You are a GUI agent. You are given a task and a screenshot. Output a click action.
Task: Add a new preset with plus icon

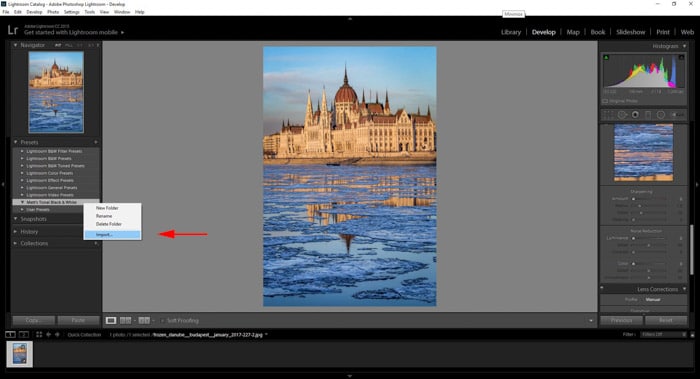click(x=96, y=142)
